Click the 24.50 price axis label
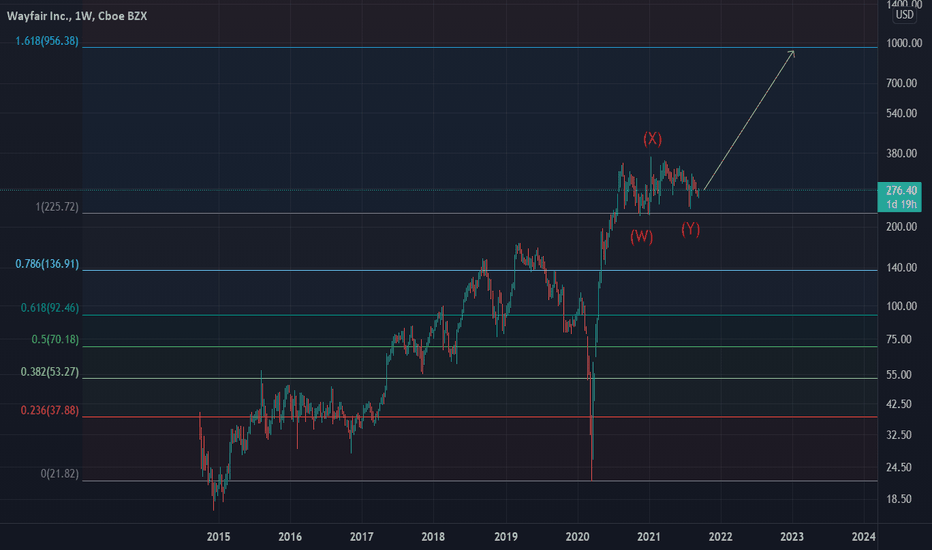932x550 pixels. point(899,467)
